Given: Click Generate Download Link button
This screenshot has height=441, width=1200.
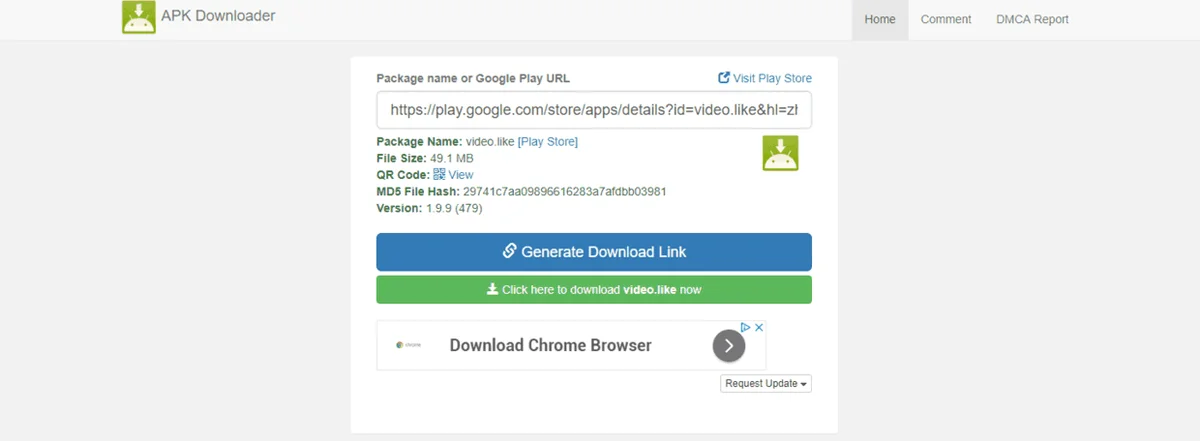Looking at the screenshot, I should (x=594, y=252).
